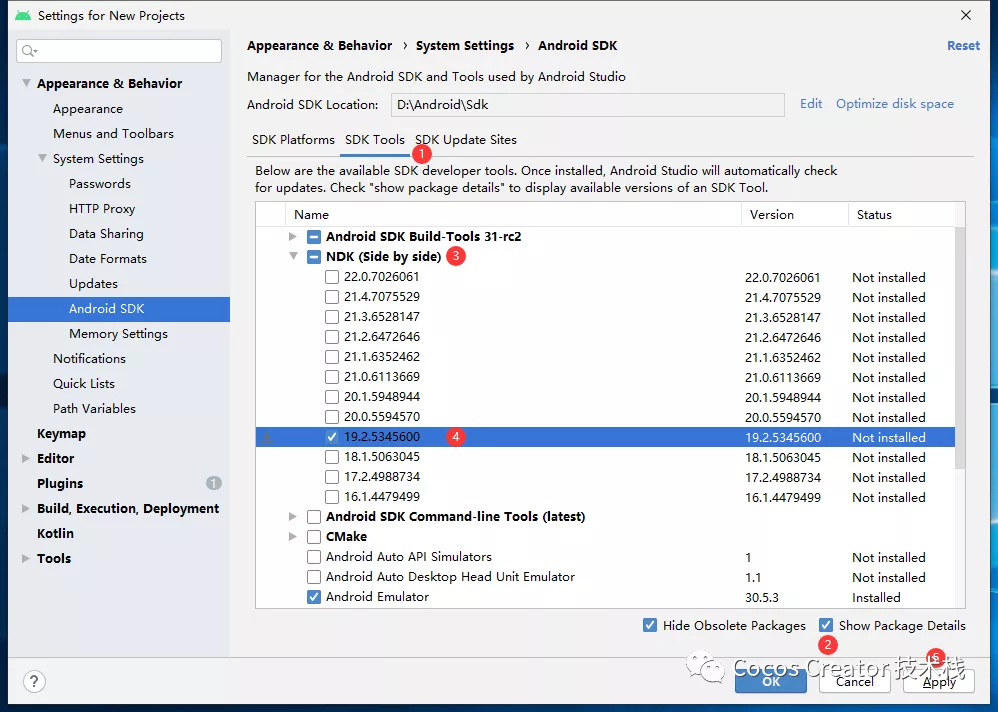Expand the Editor settings category

point(26,458)
